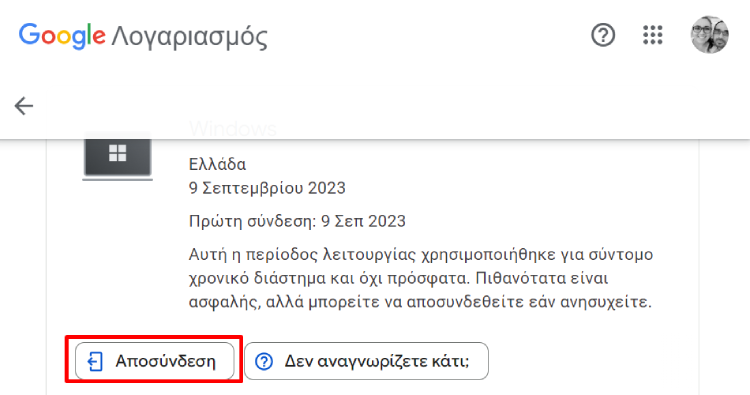Click the word ασφαλής in the session note

(x=225, y=303)
